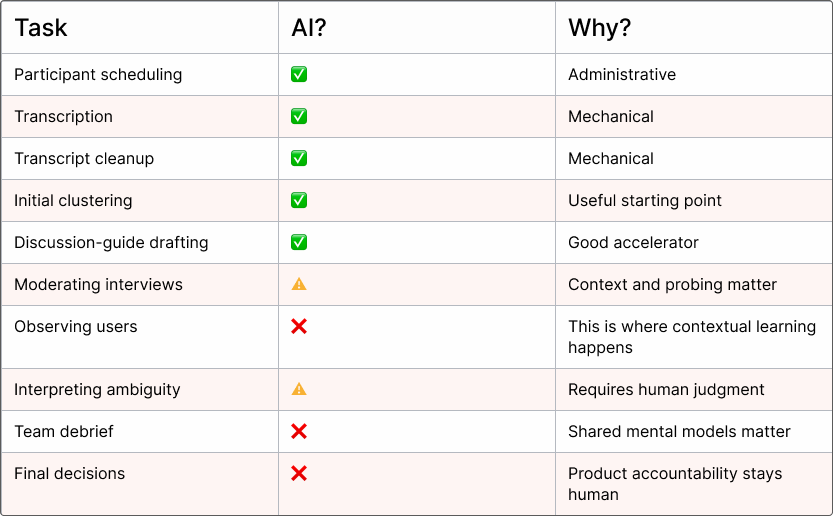Click the red X beside Team debrief

click(x=299, y=432)
